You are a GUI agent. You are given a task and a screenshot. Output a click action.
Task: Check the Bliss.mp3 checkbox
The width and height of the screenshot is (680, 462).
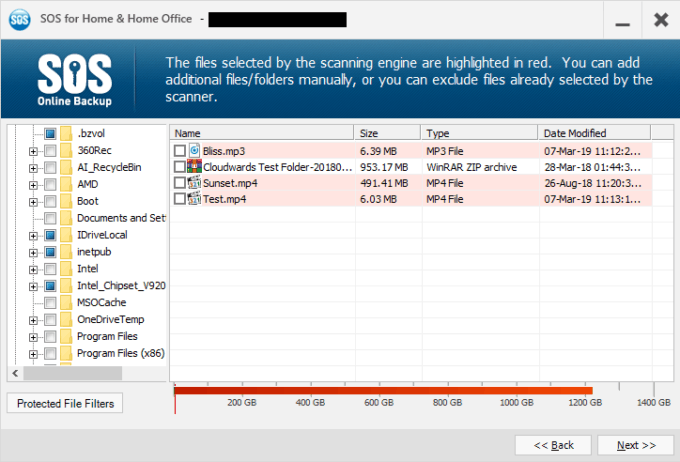click(180, 151)
